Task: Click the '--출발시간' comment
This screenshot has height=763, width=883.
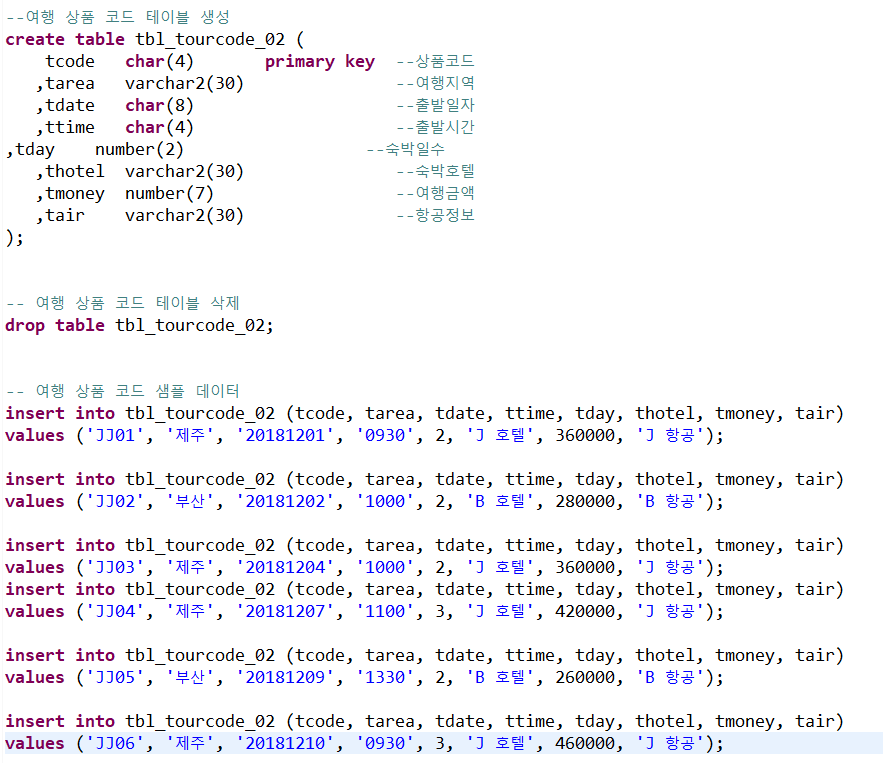Action: point(435,127)
